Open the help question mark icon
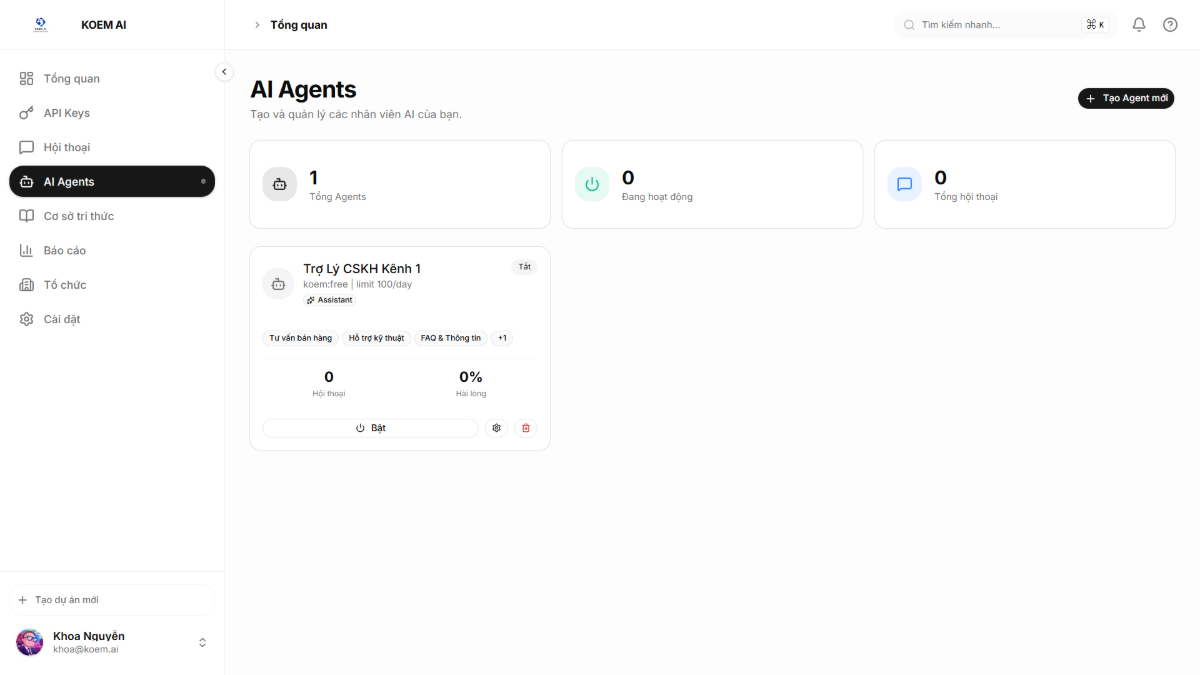The height and width of the screenshot is (675, 1200). pos(1170,25)
